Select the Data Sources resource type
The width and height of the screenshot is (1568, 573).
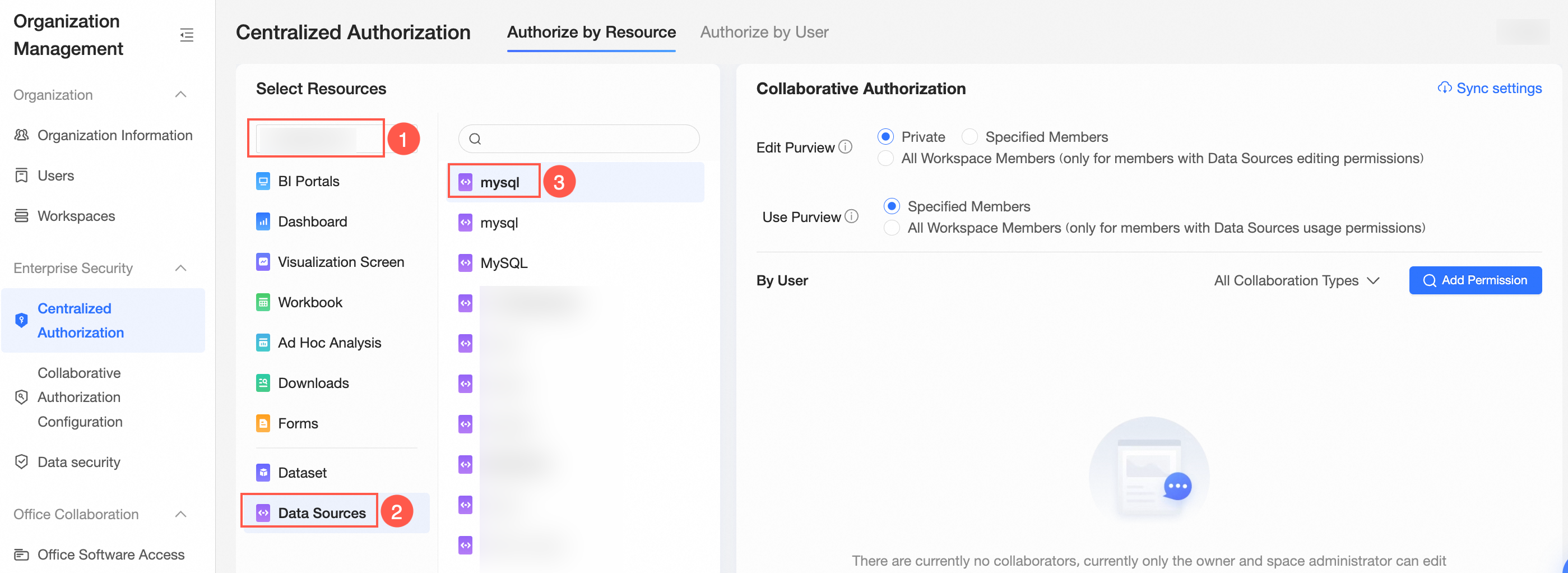coord(337,512)
